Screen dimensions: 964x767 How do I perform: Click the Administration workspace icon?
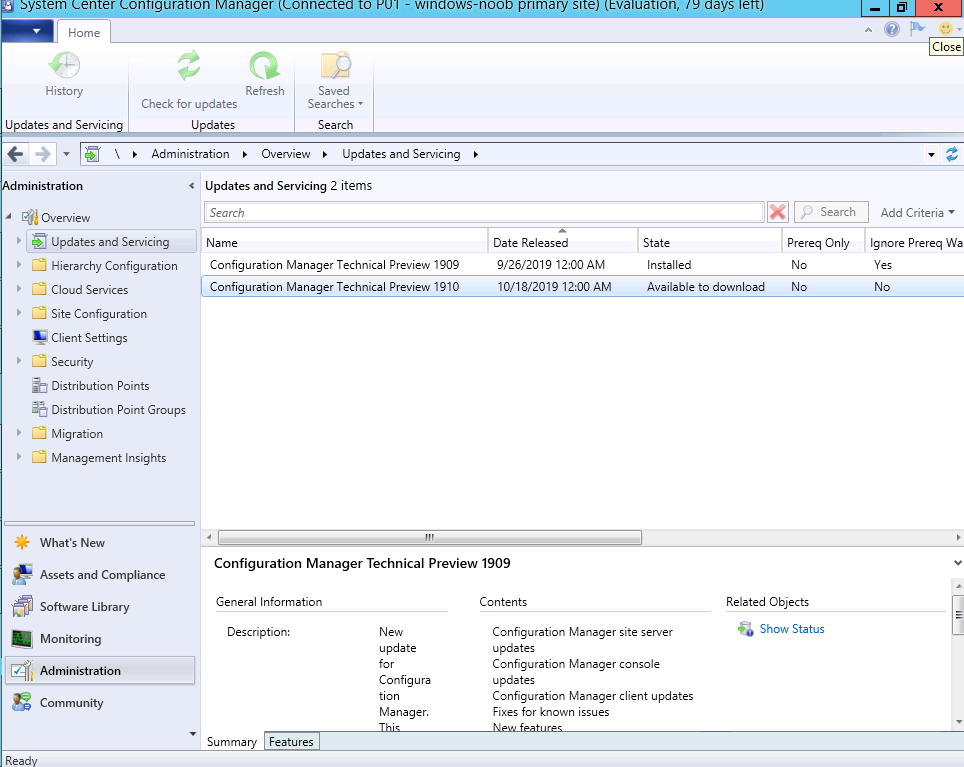22,671
